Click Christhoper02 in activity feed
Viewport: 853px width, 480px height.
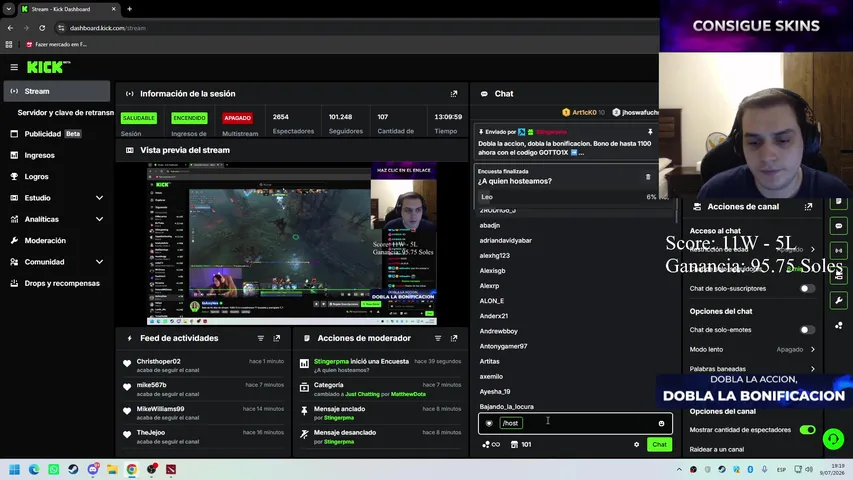(158, 361)
